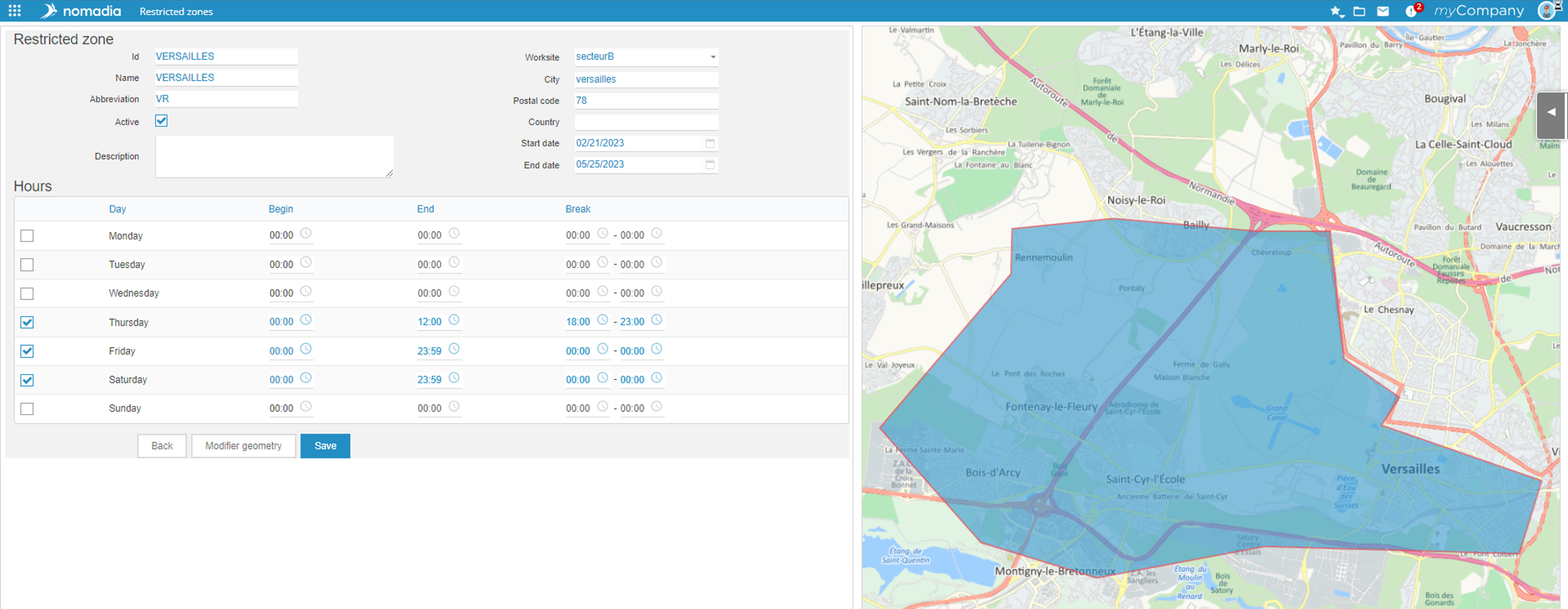1568x609 pixels.
Task: Uncheck the Active checkbox
Action: point(161,120)
